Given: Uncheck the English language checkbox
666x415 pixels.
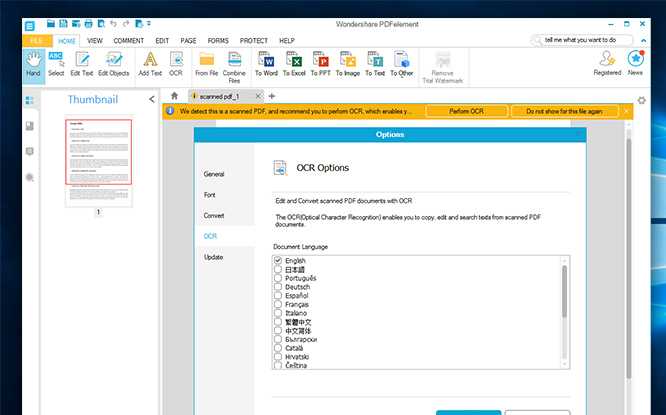Looking at the screenshot, I should (x=278, y=260).
